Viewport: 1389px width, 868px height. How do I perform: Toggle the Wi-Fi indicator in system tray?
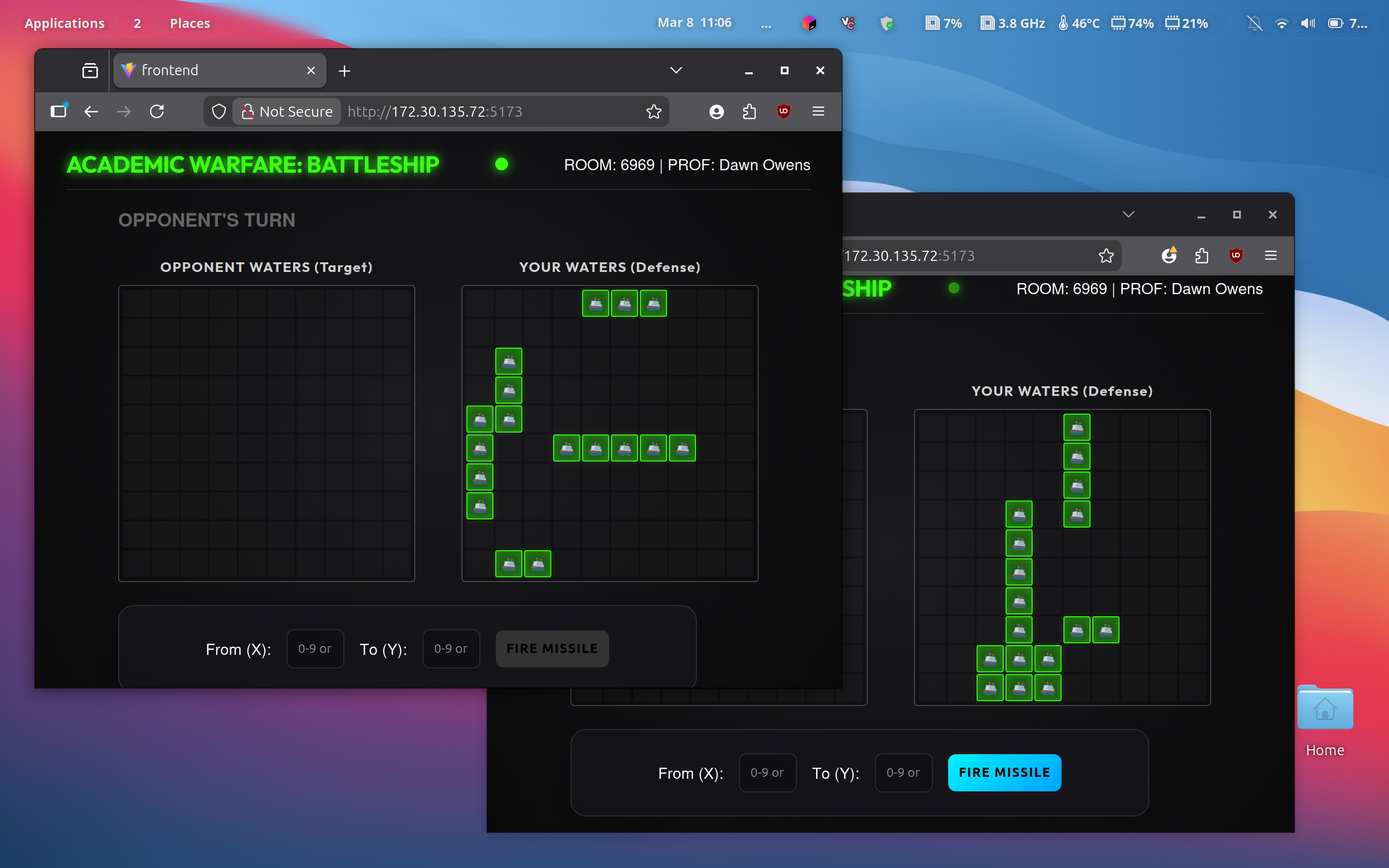point(1281,24)
